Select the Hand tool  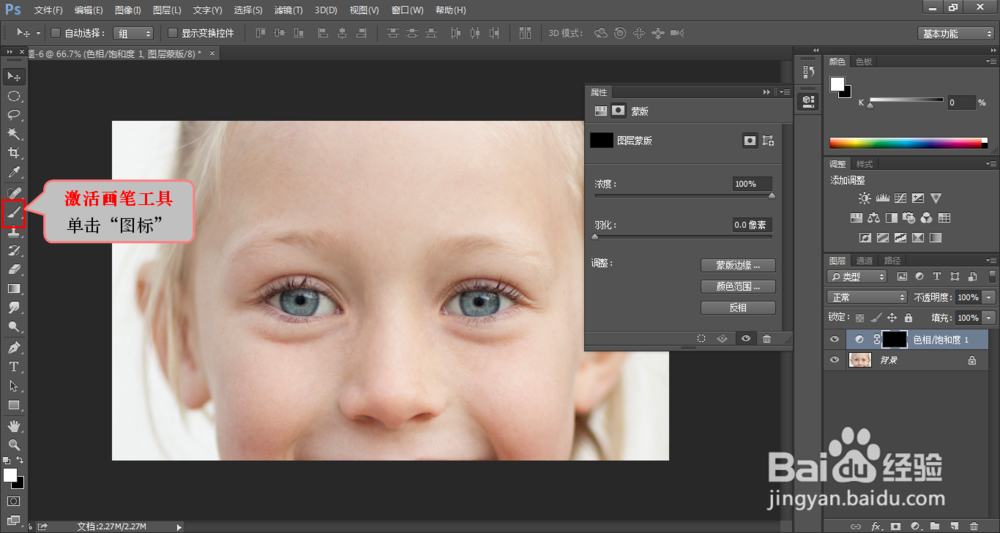[13, 426]
